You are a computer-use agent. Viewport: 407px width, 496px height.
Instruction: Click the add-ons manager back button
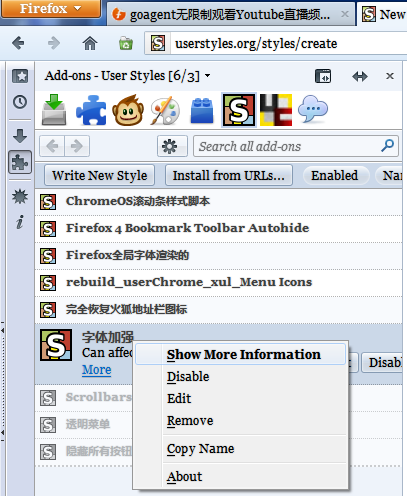click(52, 146)
